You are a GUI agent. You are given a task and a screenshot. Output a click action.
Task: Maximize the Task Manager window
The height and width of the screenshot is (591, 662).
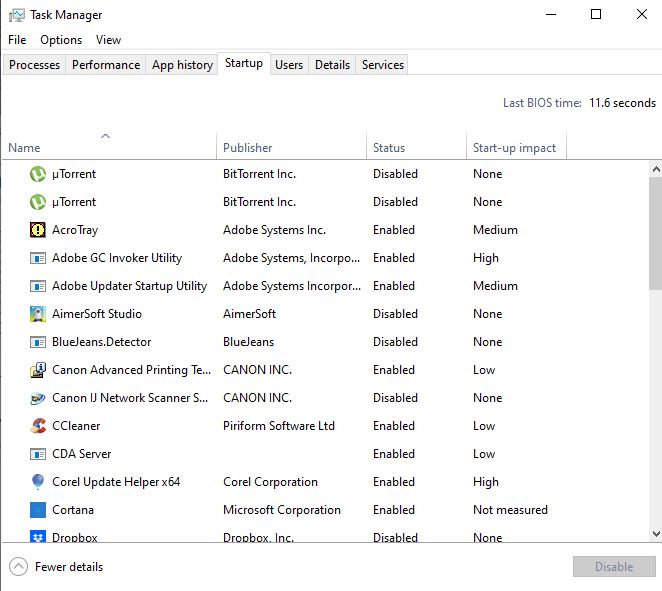coord(596,15)
